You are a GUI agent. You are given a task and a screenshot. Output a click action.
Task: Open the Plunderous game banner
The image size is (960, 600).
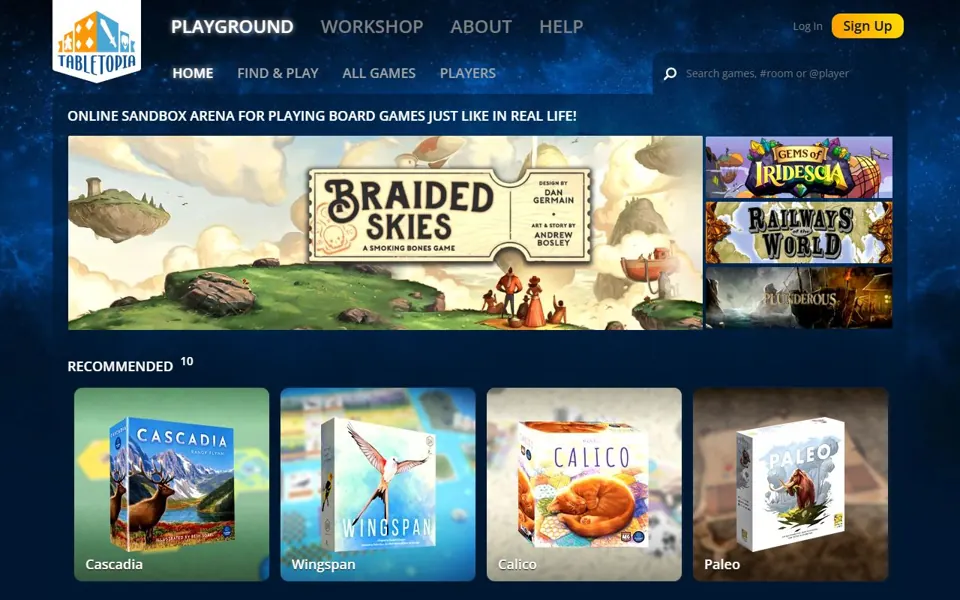coord(799,298)
